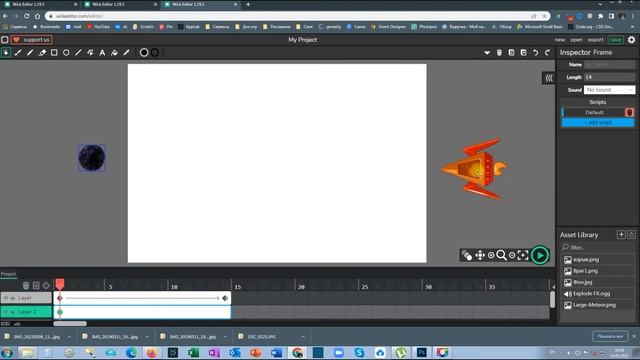Open the fill color swatch

pos(144,53)
